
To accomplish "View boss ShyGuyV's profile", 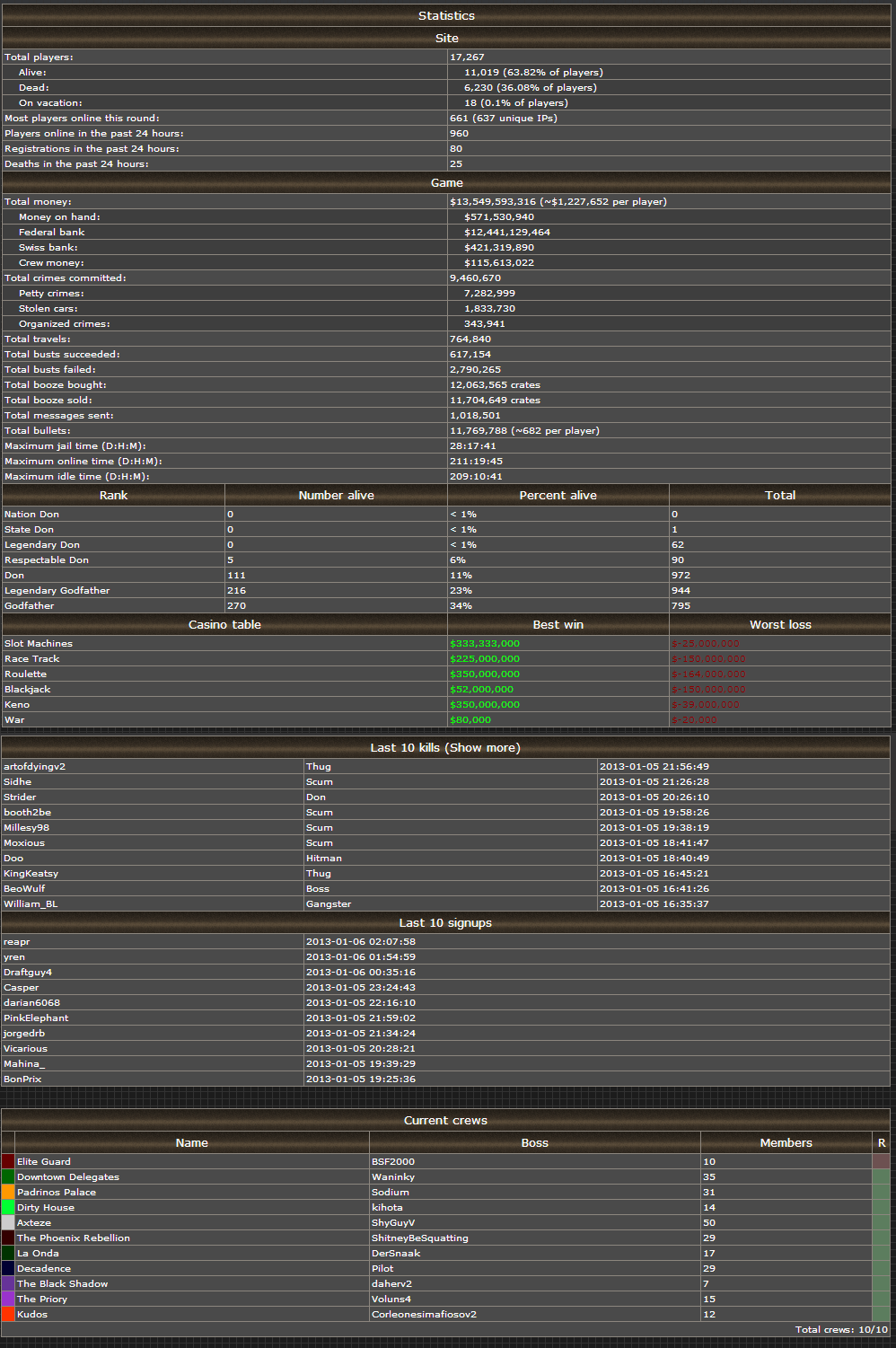I will coord(393,1222).
